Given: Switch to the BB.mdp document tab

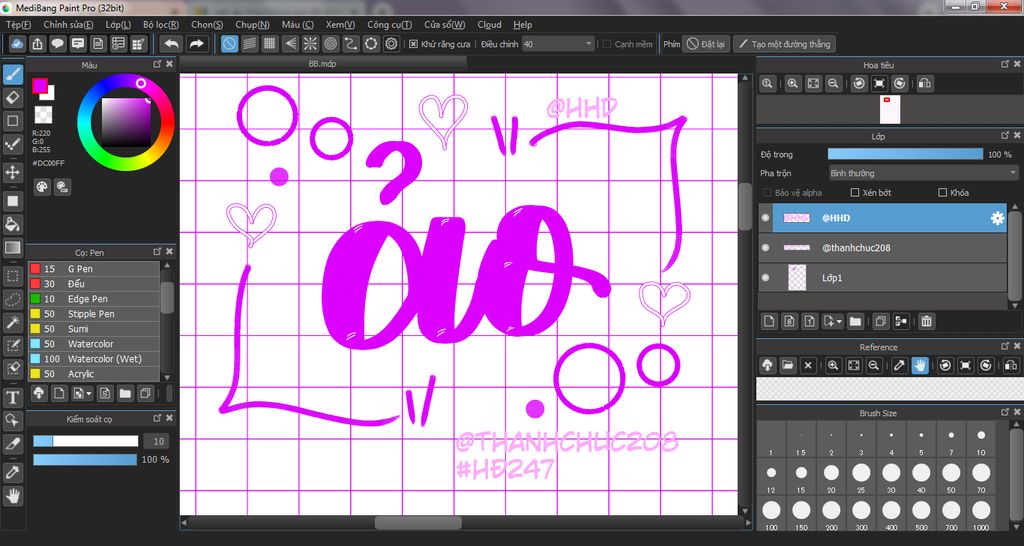Looking at the screenshot, I should [323, 64].
